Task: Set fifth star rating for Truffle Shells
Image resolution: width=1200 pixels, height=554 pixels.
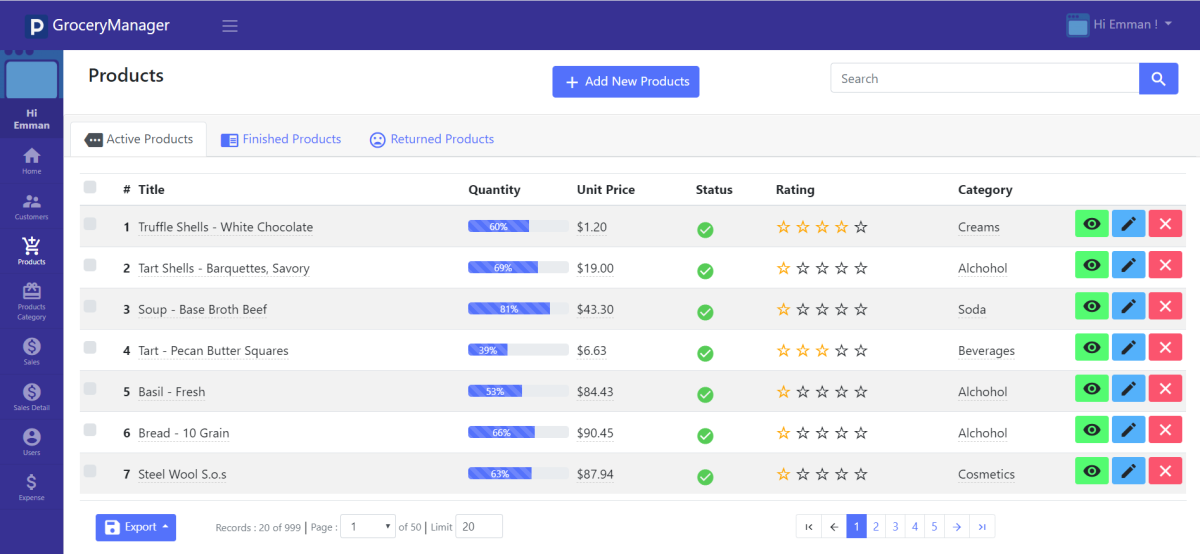Action: pyautogui.click(x=861, y=227)
